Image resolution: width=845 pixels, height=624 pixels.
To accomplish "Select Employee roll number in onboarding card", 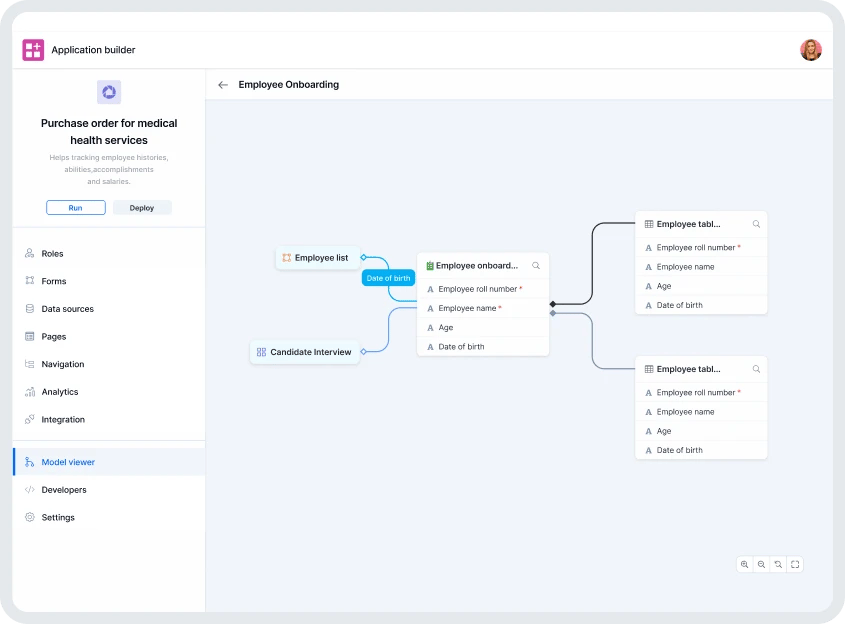I will coord(483,289).
